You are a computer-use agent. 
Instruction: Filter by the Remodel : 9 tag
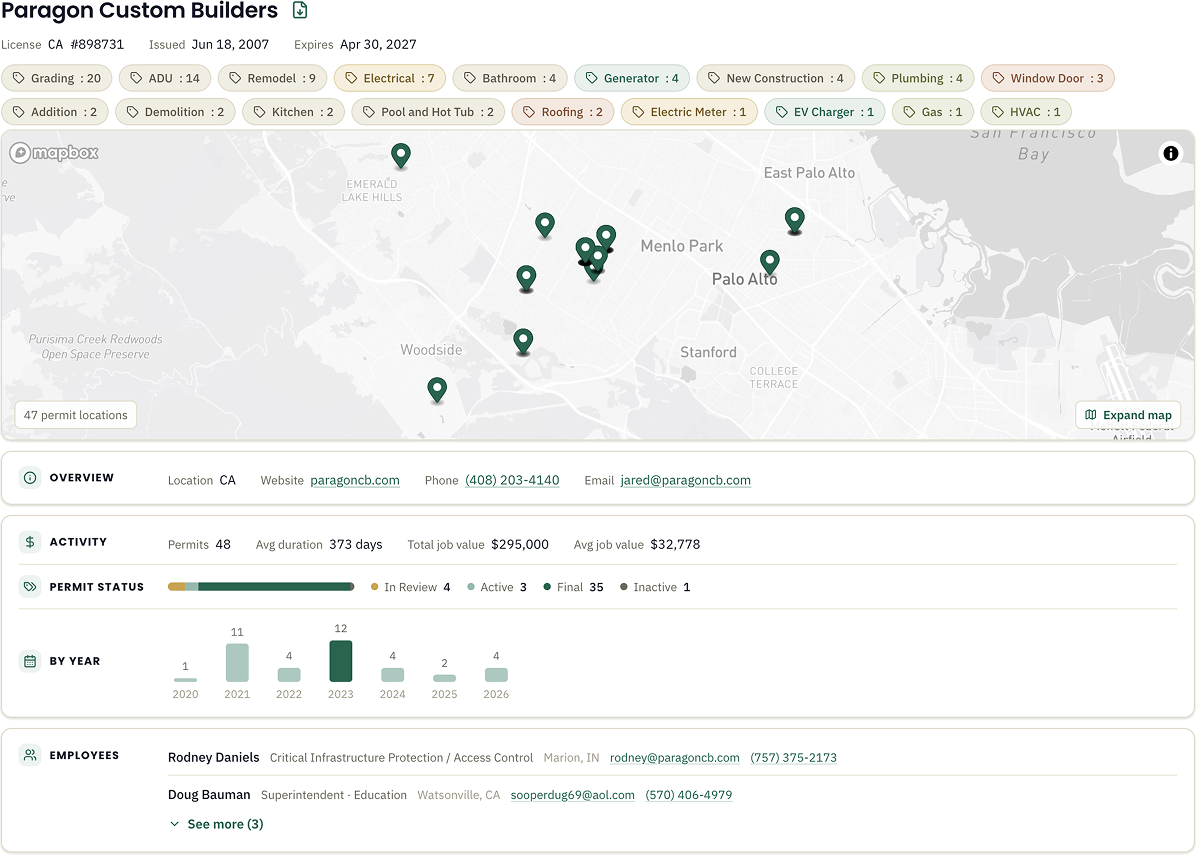272,78
